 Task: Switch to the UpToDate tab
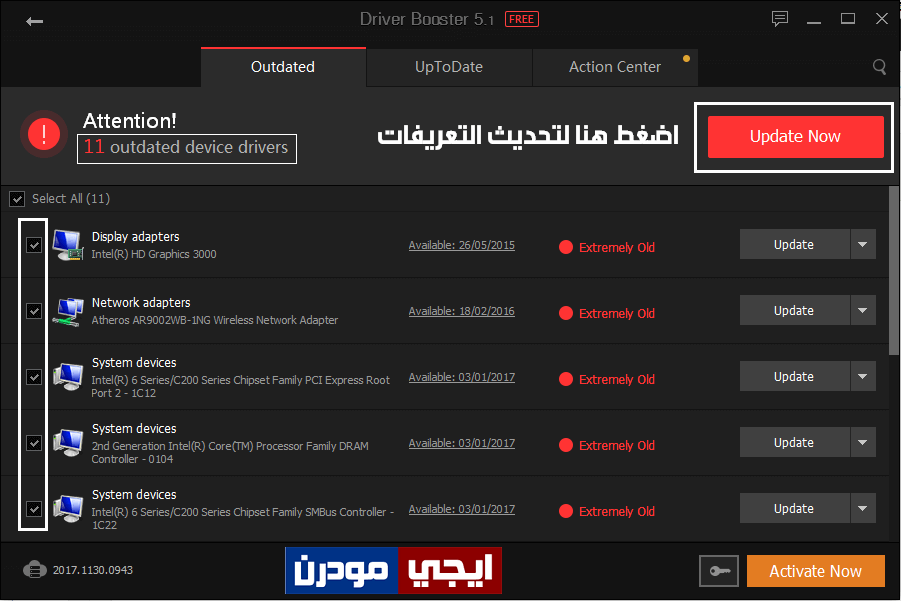[x=449, y=67]
